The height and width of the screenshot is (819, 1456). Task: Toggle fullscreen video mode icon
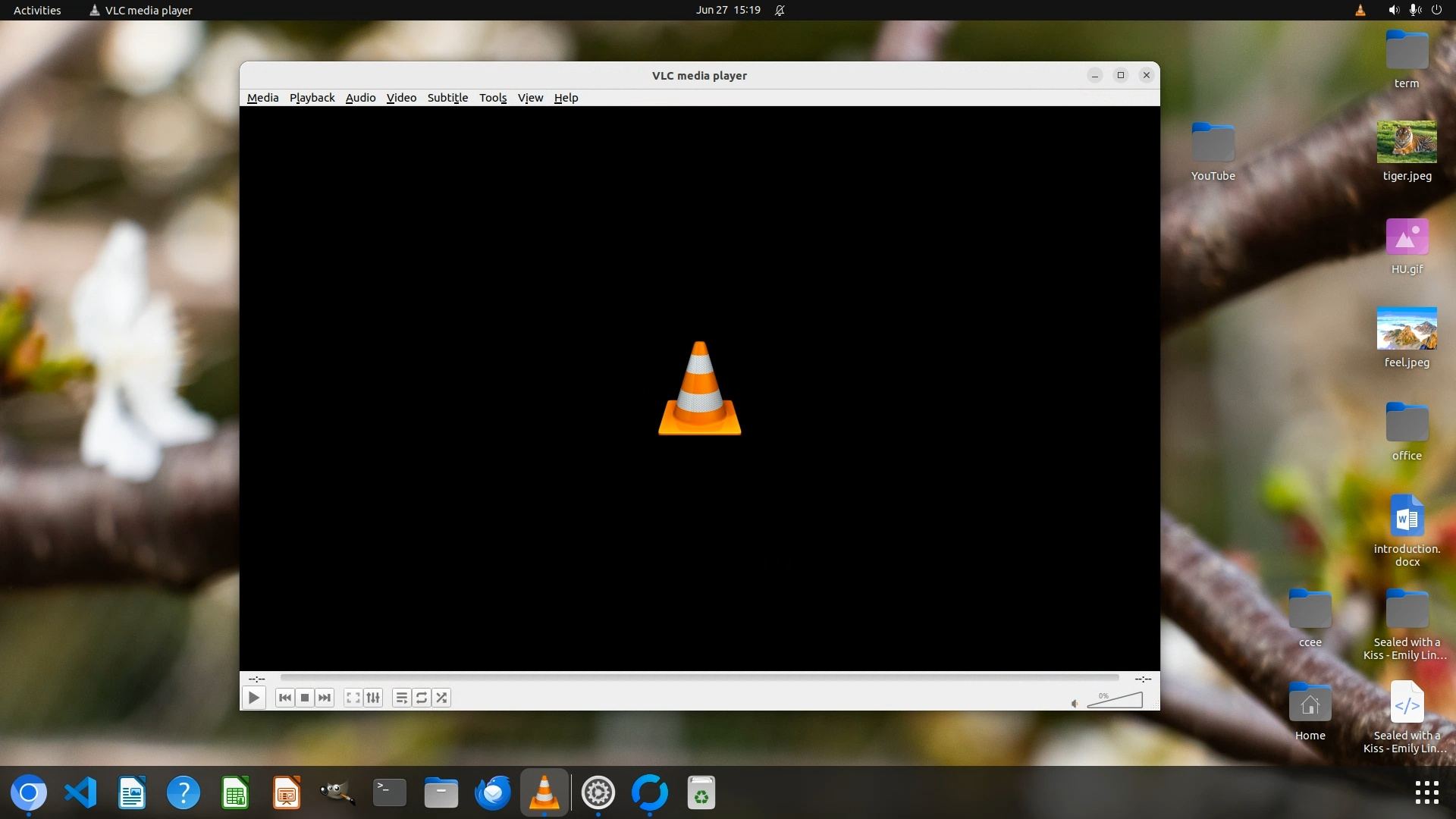pos(353,698)
